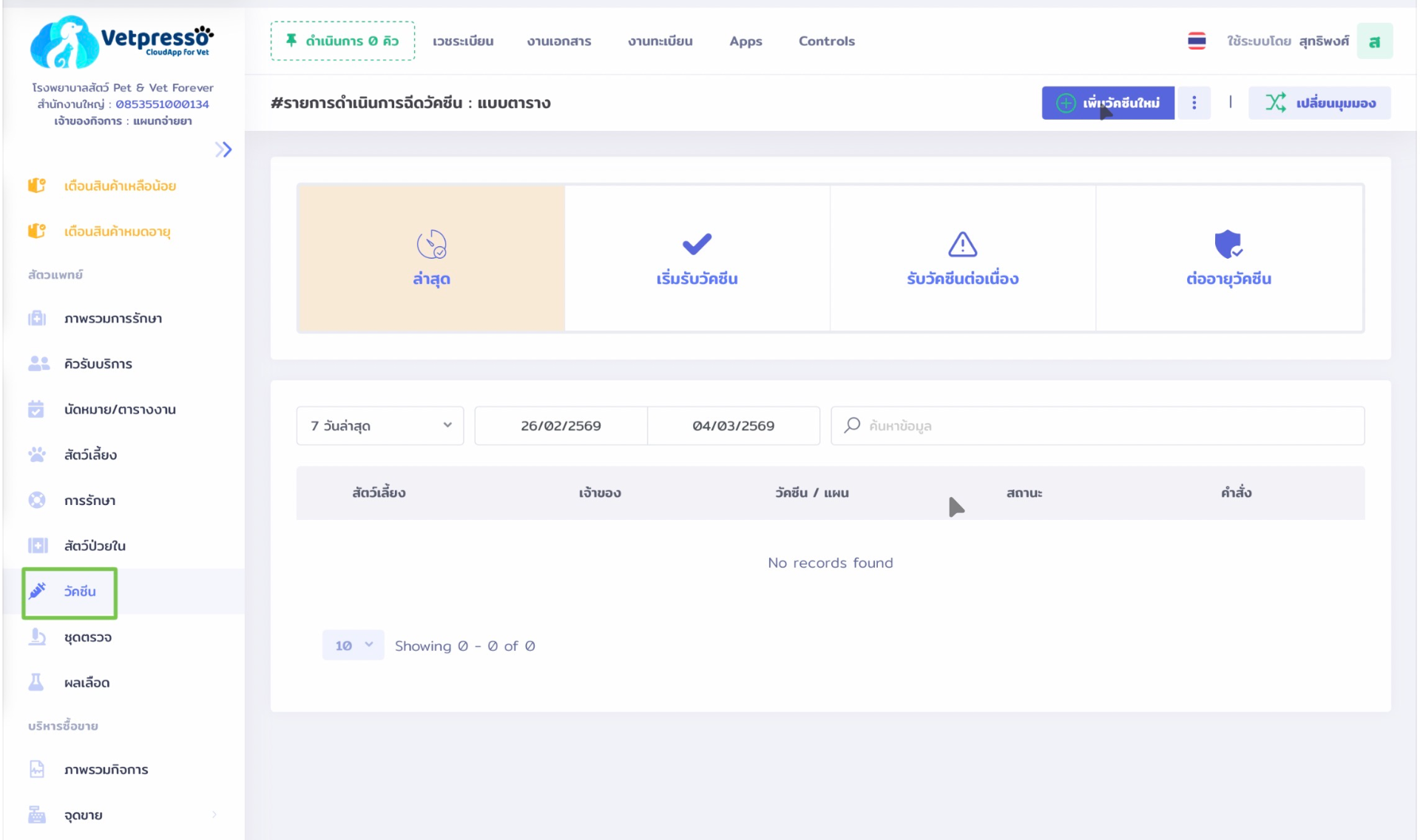
Task: Select the ต่ออายุวัคซีน shield tab
Action: (x=1228, y=258)
